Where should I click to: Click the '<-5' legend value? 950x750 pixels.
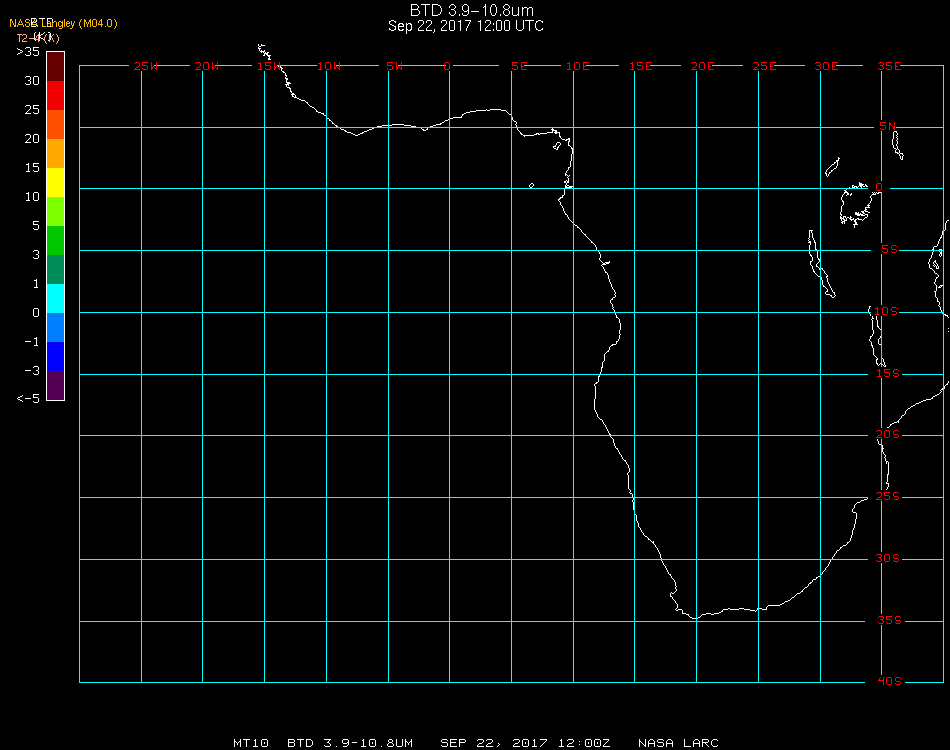28,398
